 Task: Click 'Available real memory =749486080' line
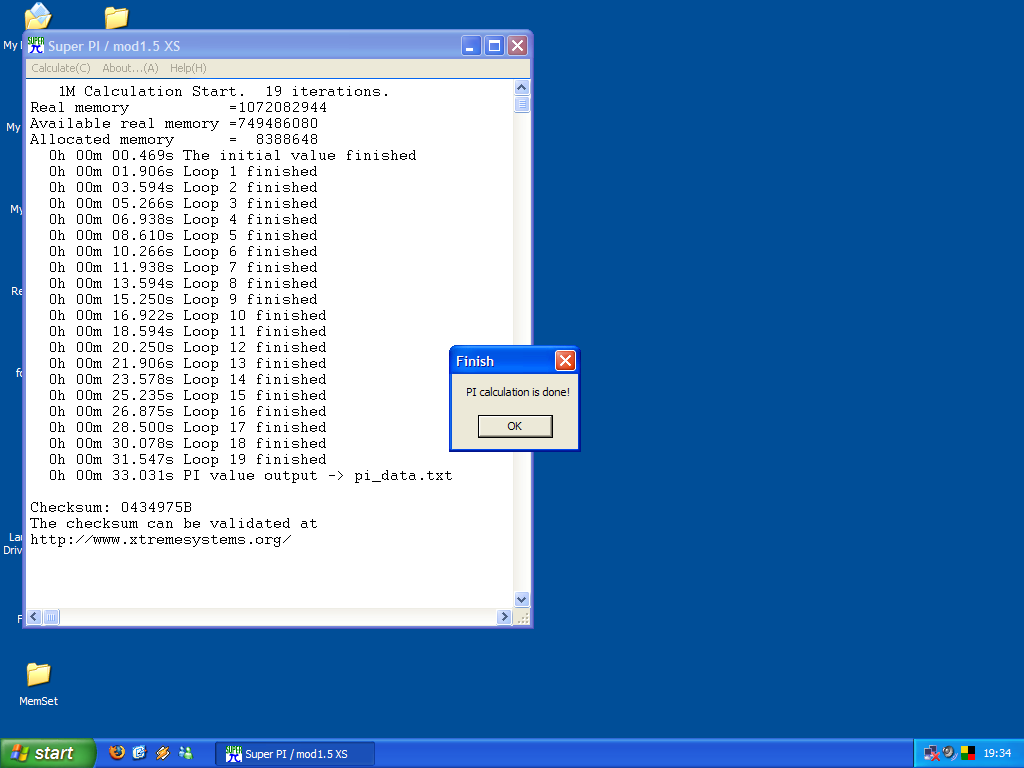pos(174,123)
